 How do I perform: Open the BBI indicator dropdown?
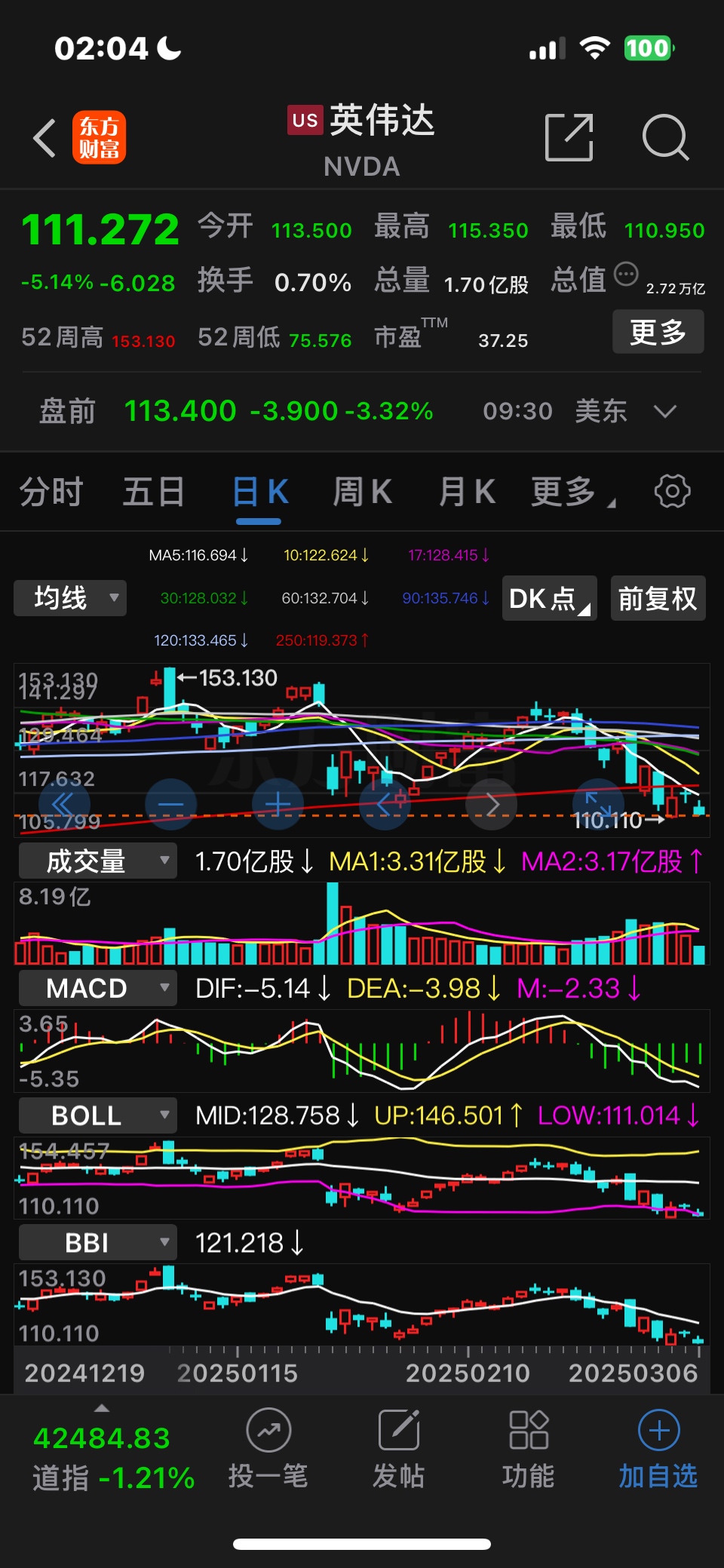tap(98, 1242)
